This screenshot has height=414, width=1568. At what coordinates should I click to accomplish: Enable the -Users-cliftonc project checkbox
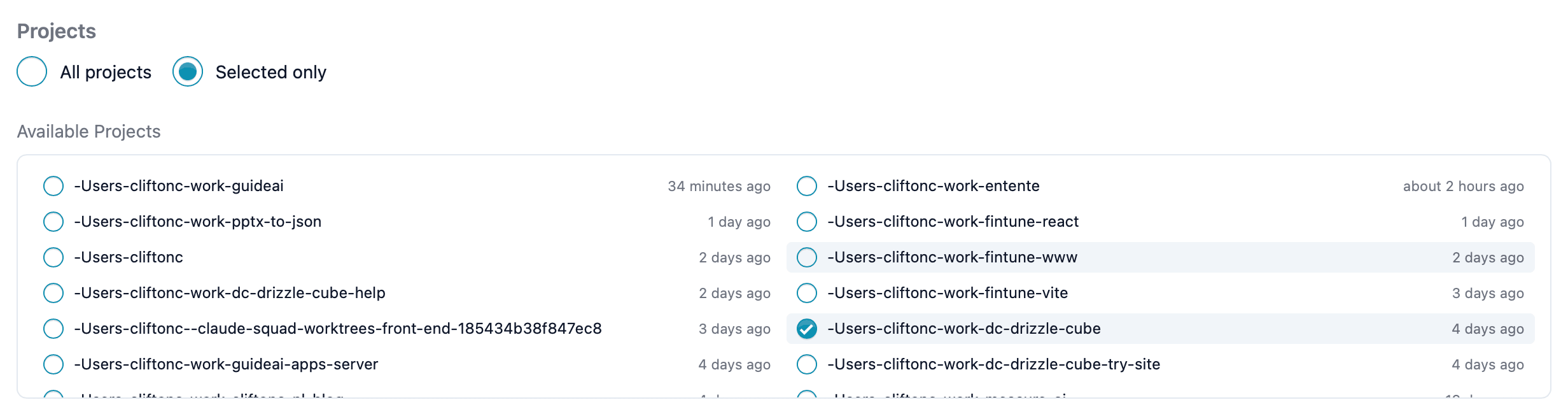click(53, 257)
